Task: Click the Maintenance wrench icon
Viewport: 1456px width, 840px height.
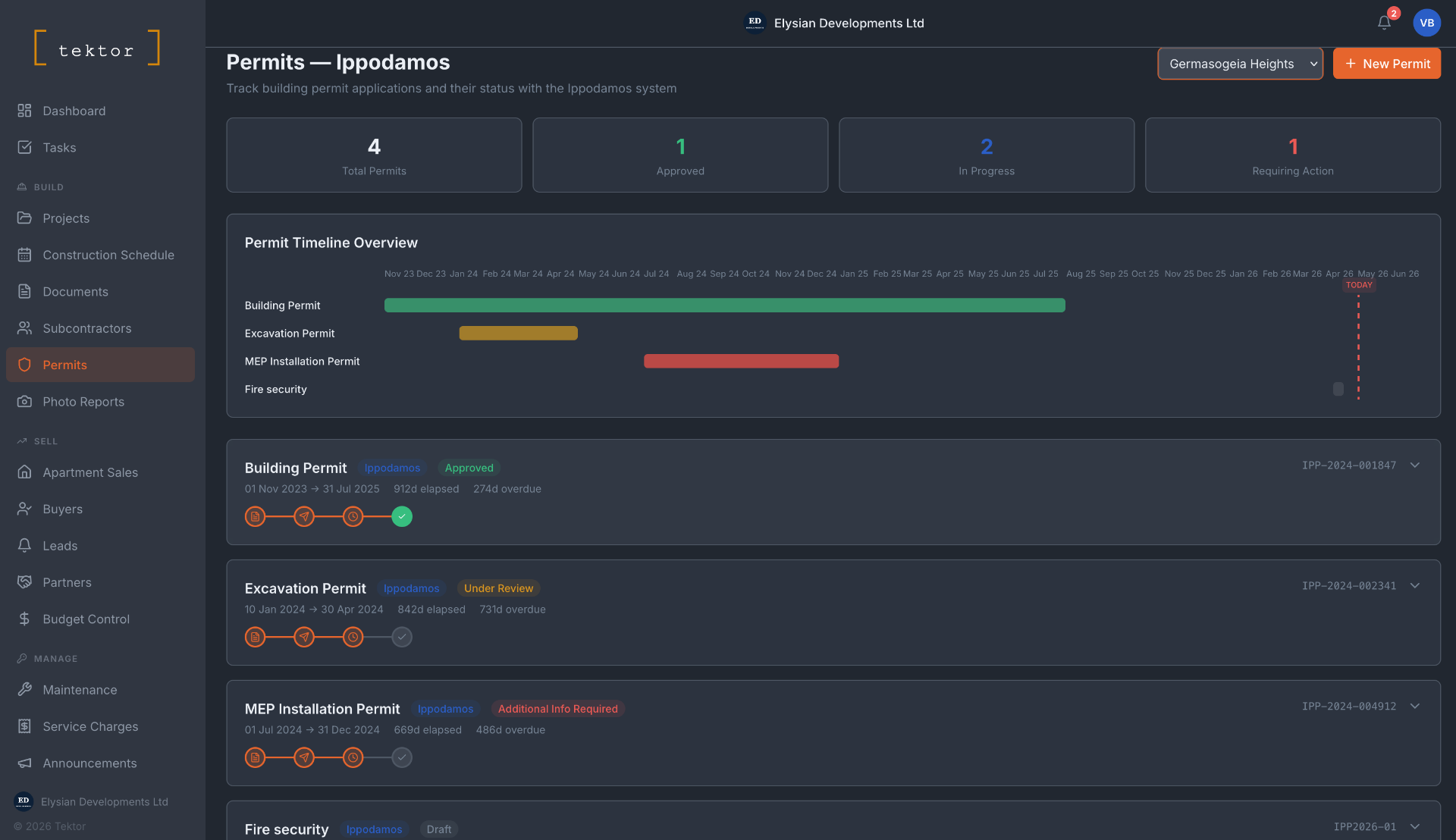Action: coord(24,689)
